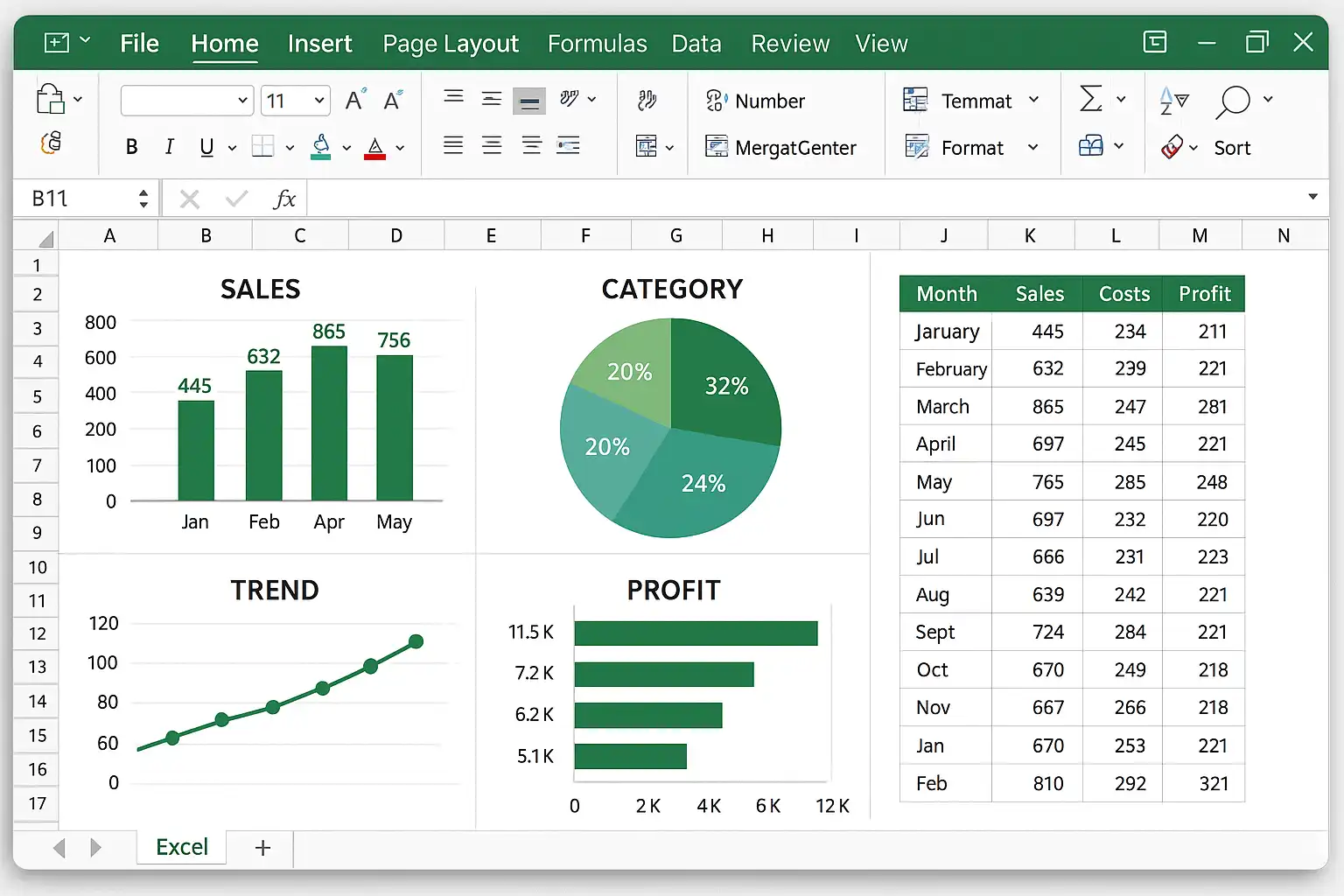Toggle Bold formatting
Screen dimensions: 1344x896
131,147
